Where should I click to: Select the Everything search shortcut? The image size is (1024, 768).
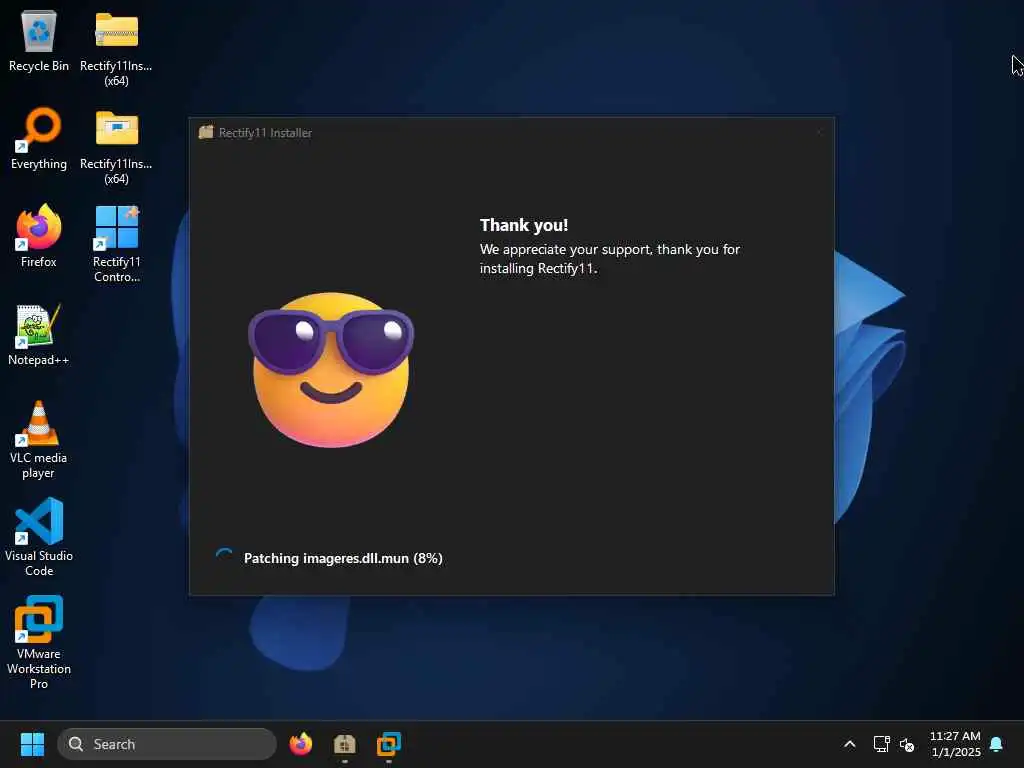tap(39, 138)
